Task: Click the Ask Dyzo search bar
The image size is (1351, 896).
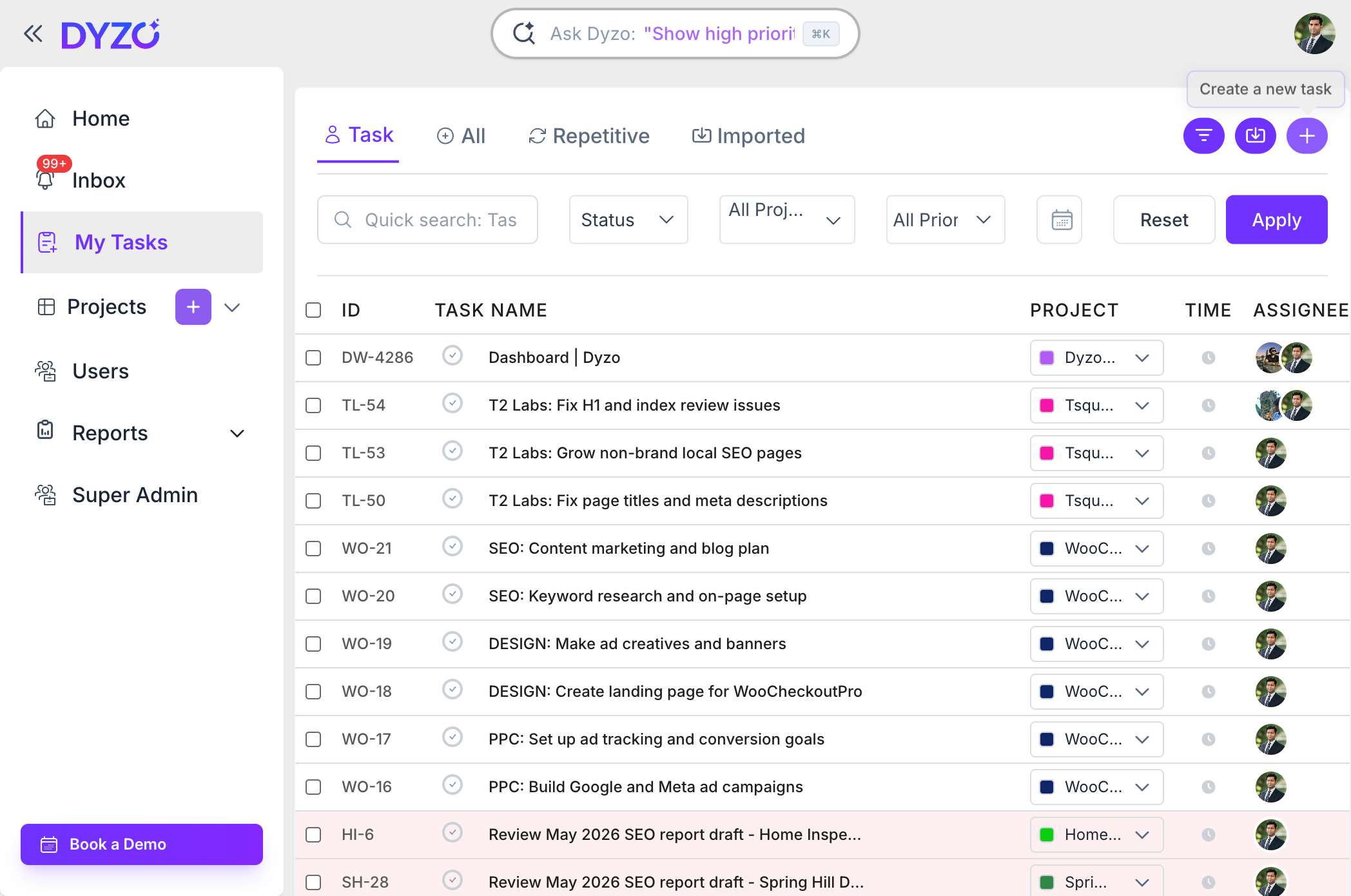Action: (x=675, y=34)
